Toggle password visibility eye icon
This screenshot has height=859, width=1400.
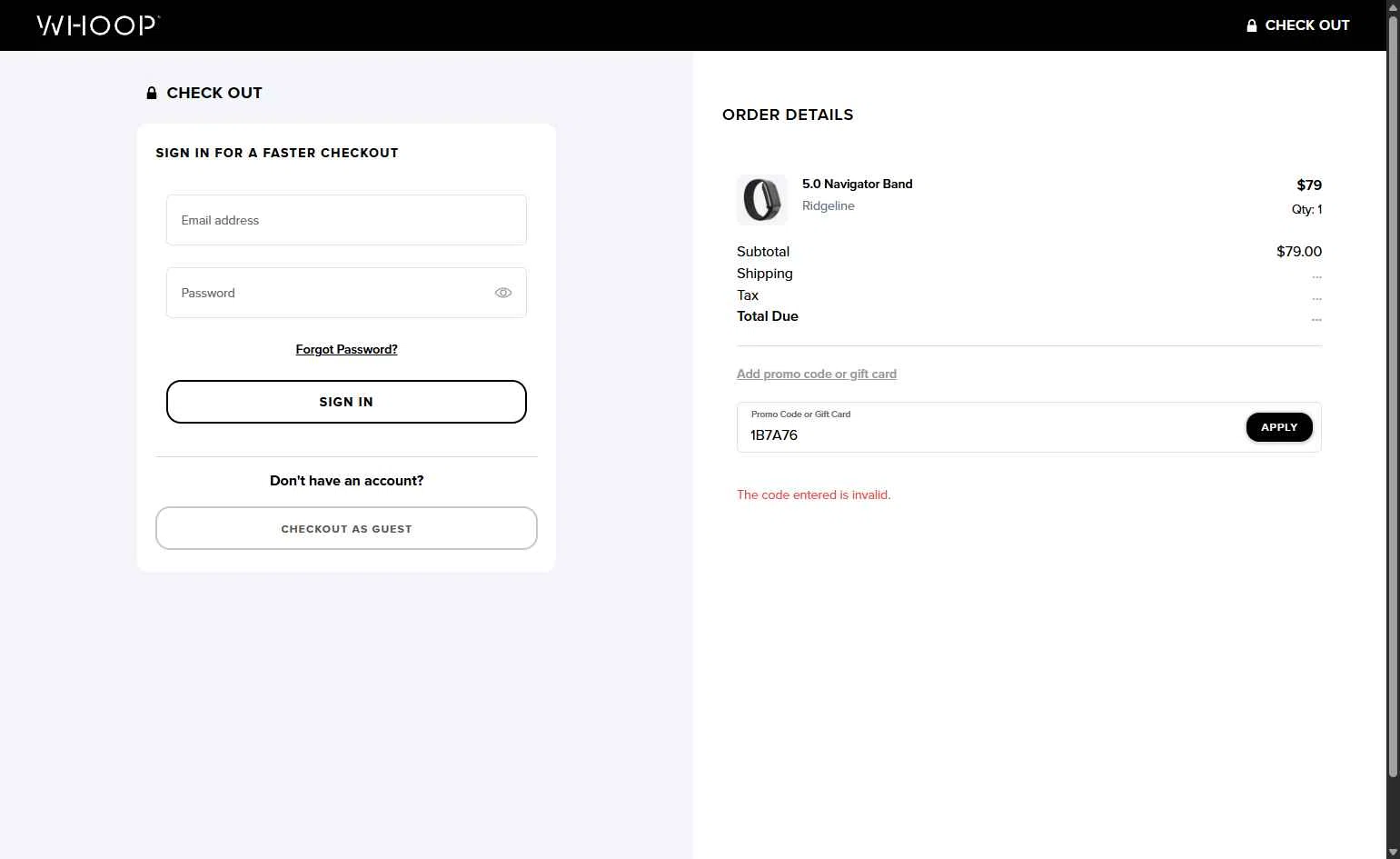coord(503,293)
